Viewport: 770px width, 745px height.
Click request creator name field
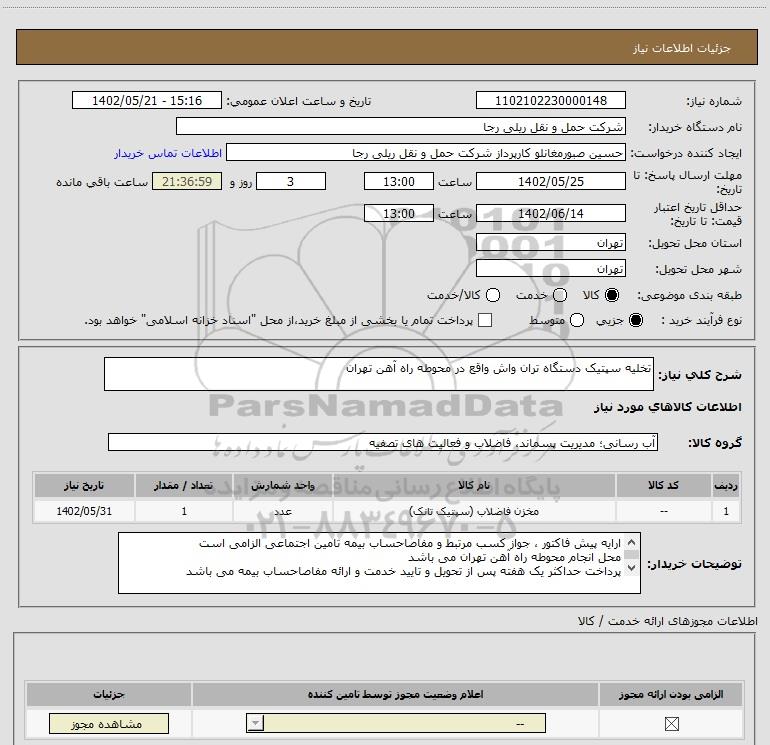426,152
